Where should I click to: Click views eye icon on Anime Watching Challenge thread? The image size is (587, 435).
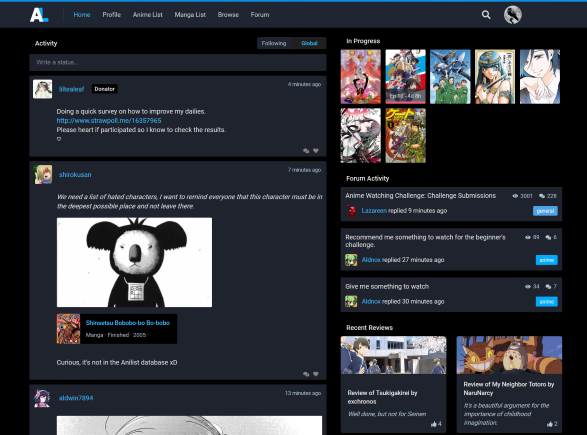click(x=515, y=196)
